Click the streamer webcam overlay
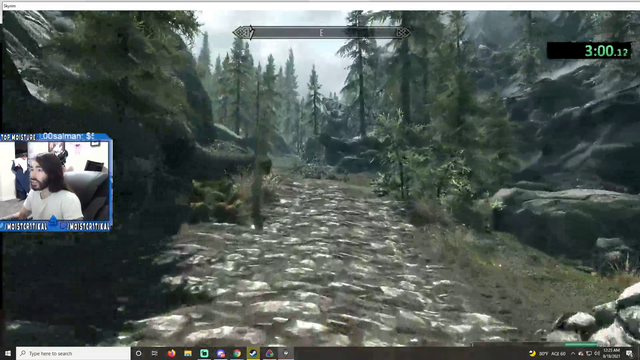This screenshot has height=360, width=640. [56, 182]
